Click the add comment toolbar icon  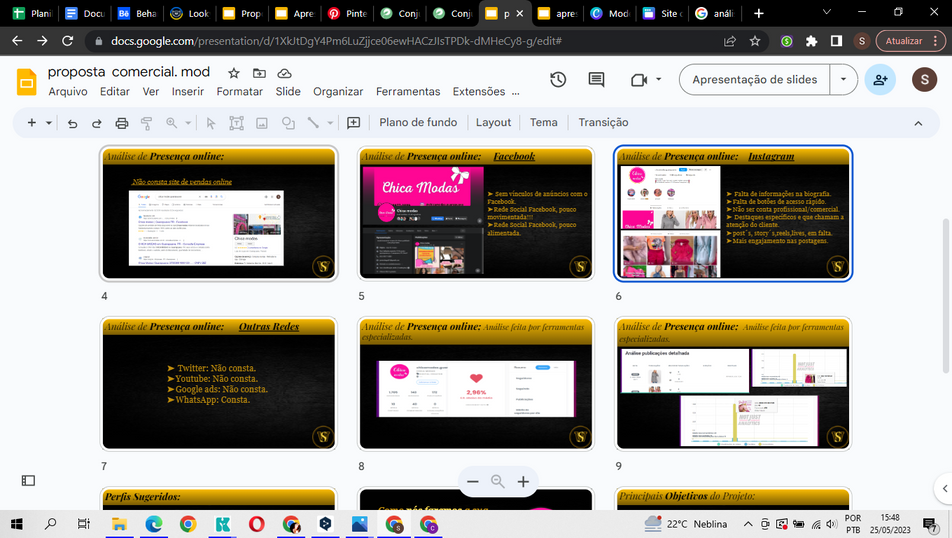[353, 123]
